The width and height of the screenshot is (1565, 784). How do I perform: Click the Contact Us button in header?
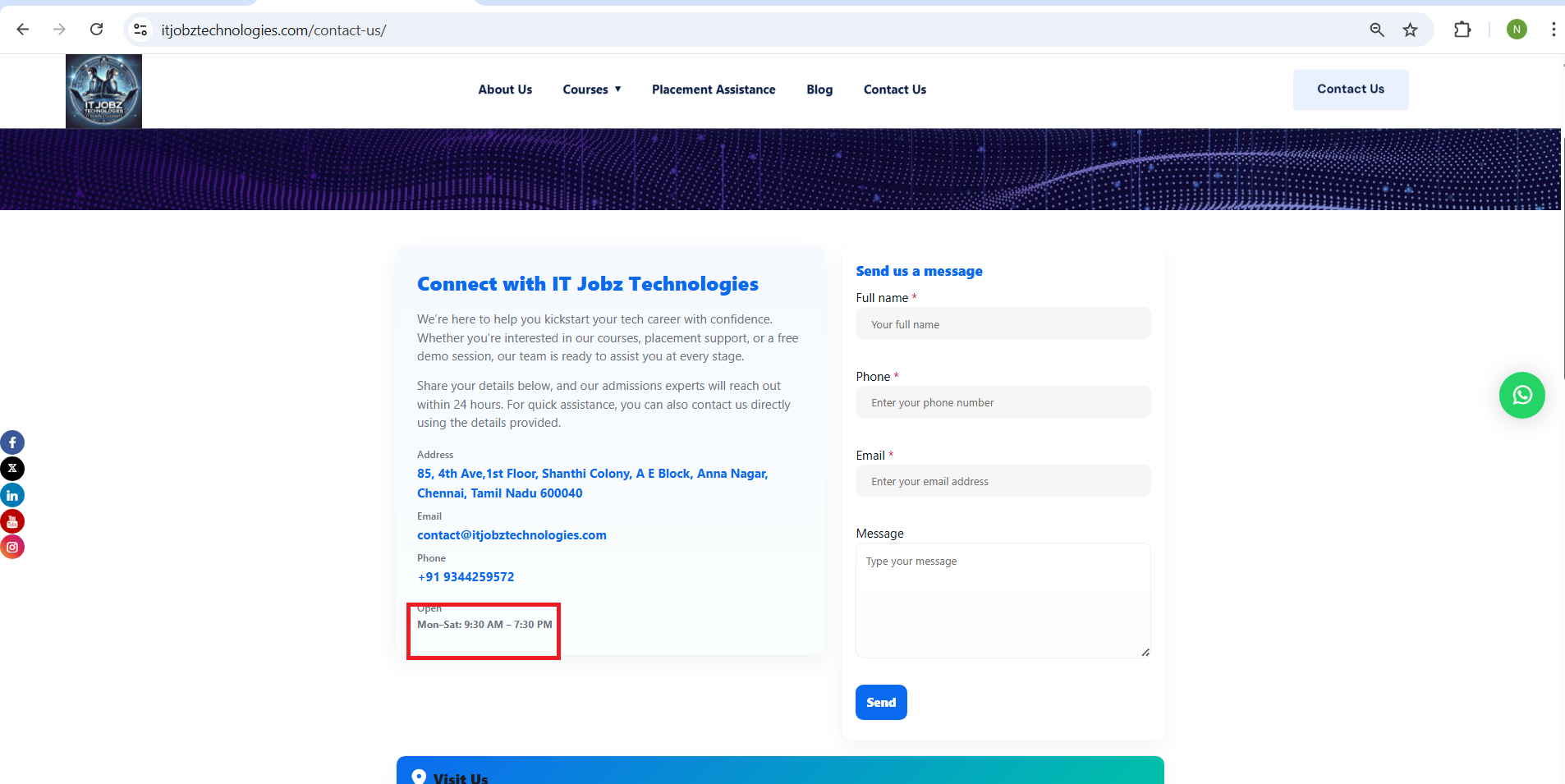[x=1350, y=89]
